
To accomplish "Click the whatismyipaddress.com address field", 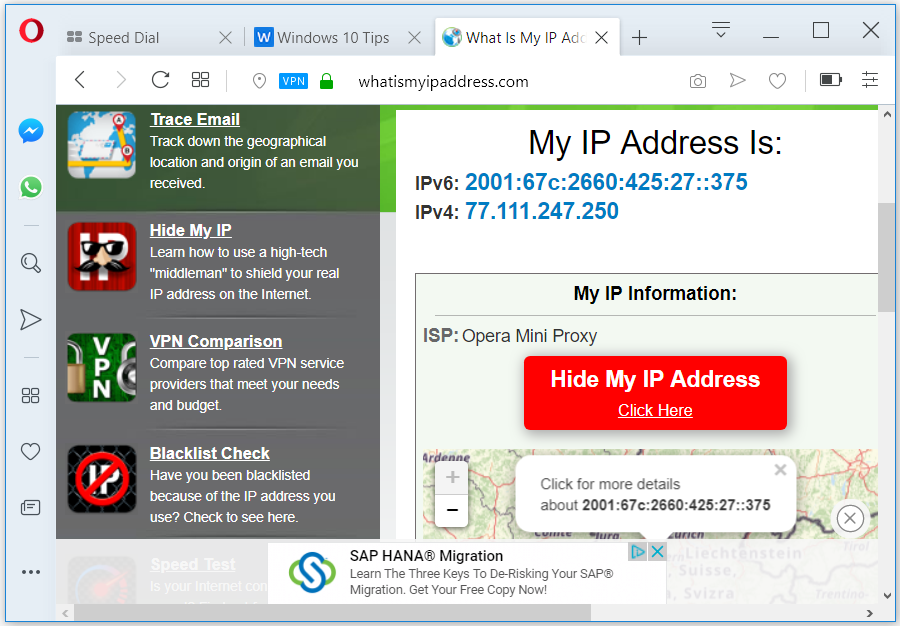I will tap(443, 81).
